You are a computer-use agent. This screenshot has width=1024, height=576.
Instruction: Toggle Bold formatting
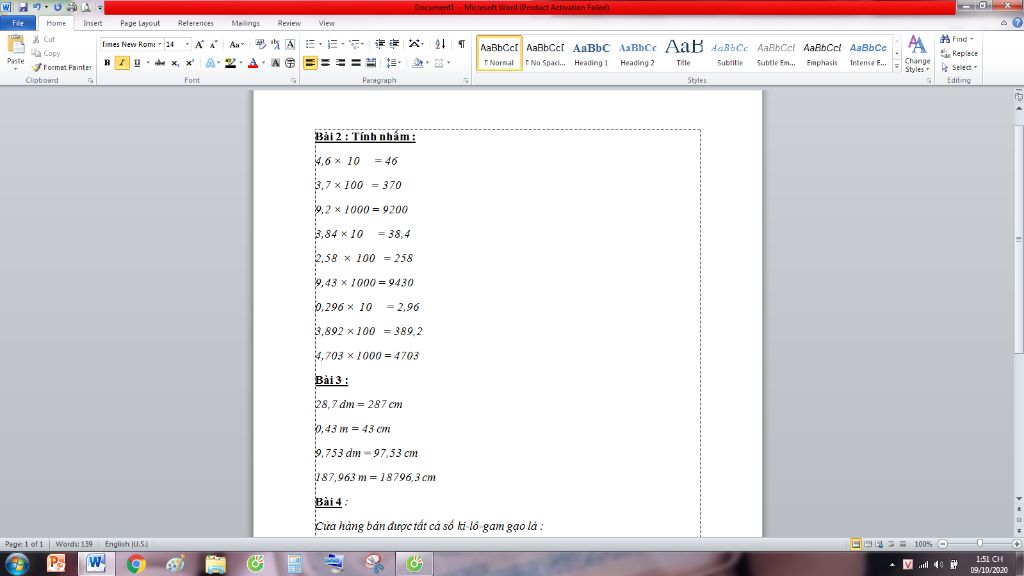tap(107, 63)
